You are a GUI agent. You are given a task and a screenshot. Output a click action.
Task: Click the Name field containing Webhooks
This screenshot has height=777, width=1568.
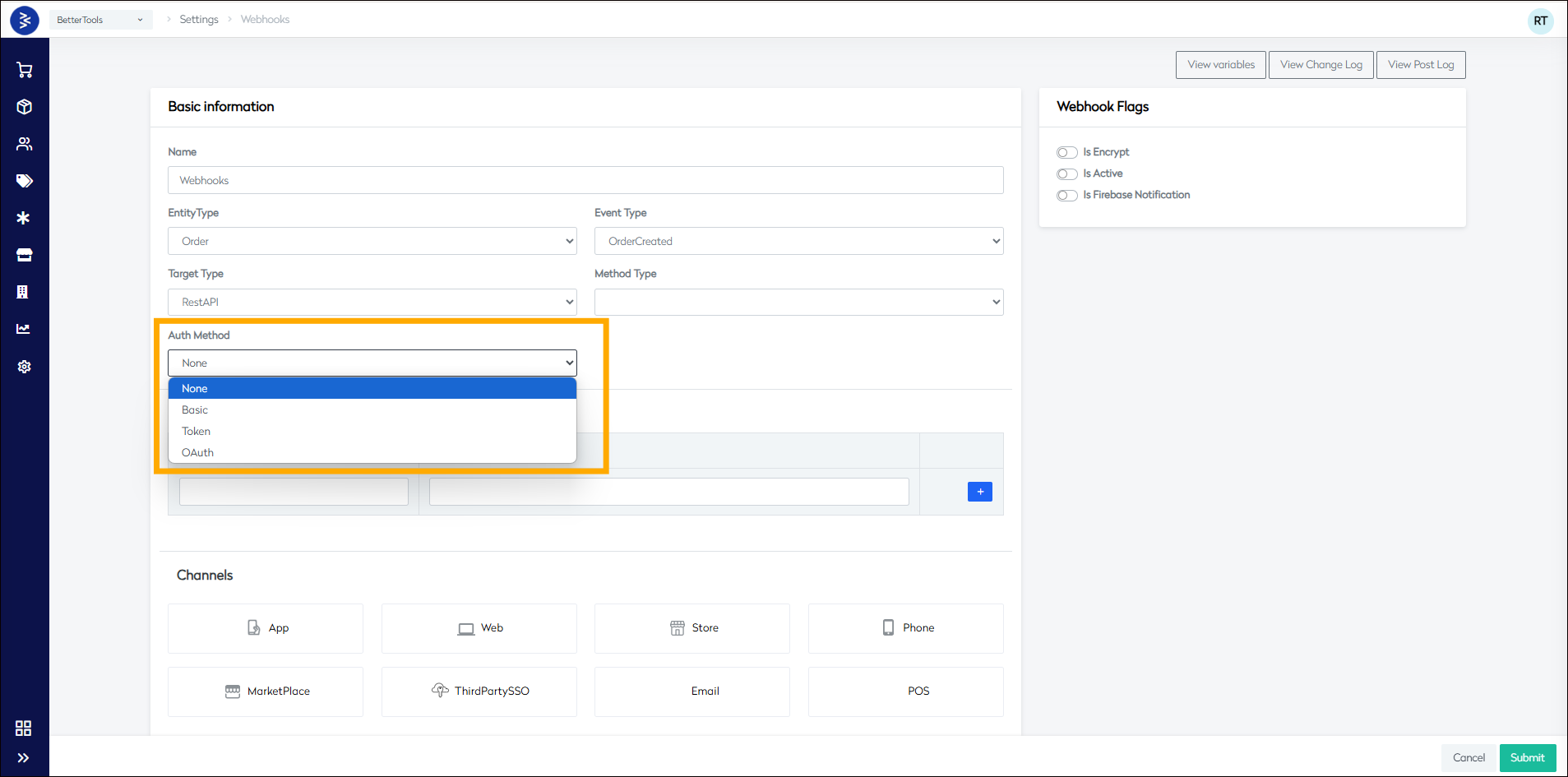(585, 180)
